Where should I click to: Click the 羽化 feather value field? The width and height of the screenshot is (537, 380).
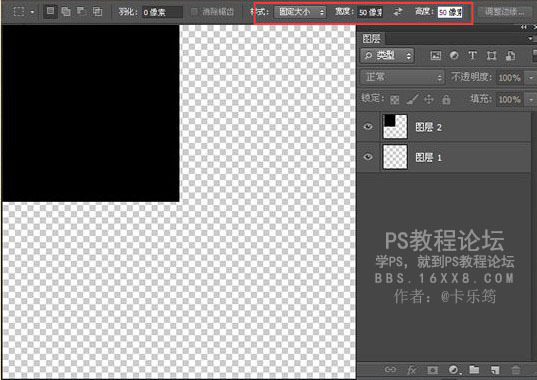162,12
